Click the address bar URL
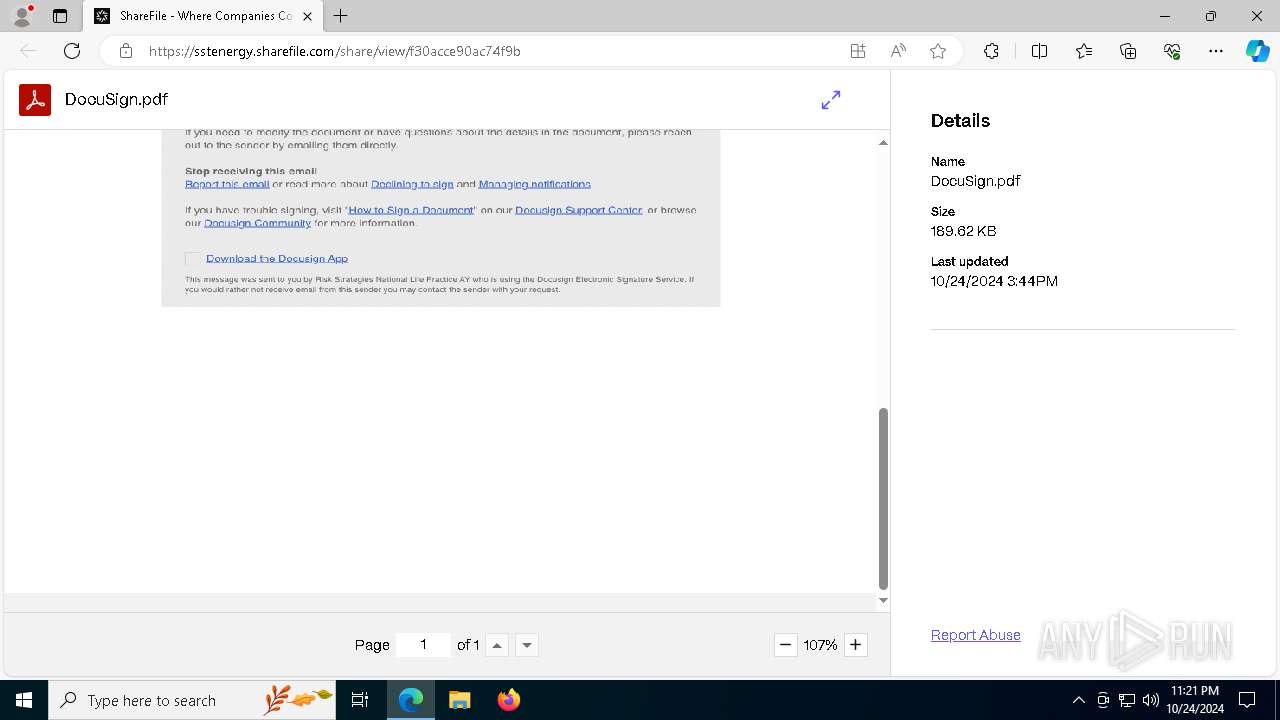Image resolution: width=1280 pixels, height=720 pixels. 335,51
